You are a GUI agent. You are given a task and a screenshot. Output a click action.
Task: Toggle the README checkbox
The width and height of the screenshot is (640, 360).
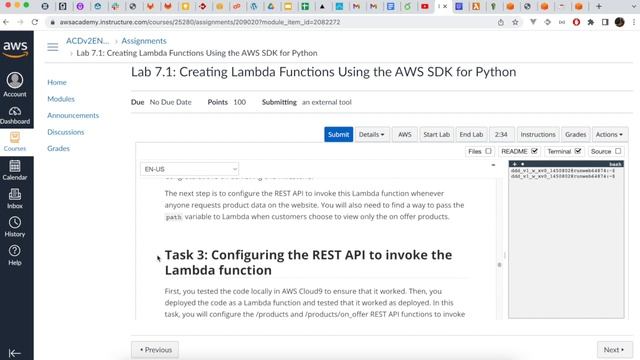(x=534, y=151)
